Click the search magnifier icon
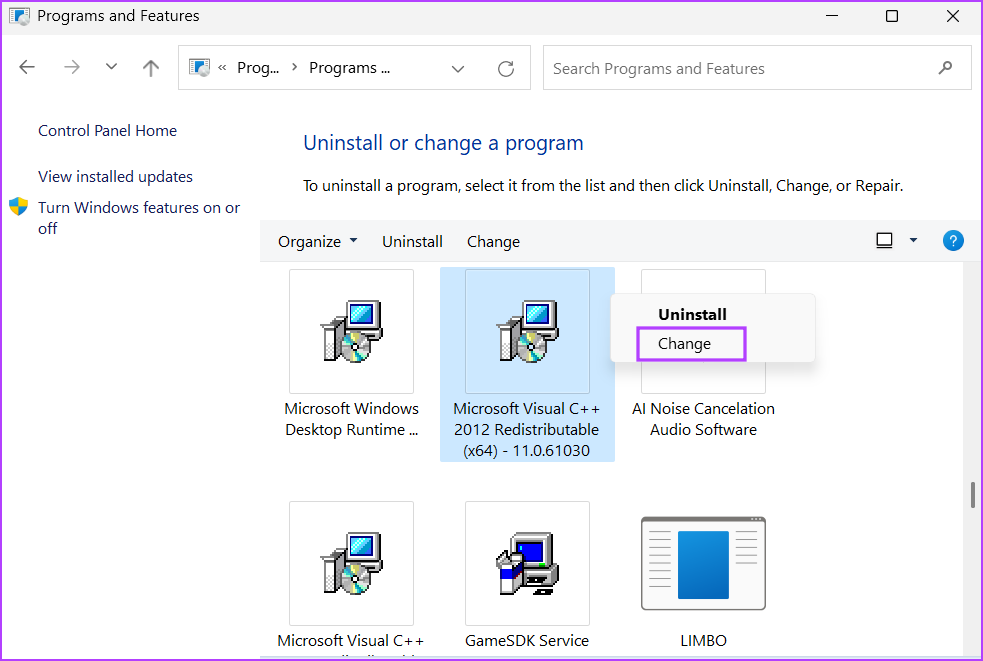 pos(945,68)
